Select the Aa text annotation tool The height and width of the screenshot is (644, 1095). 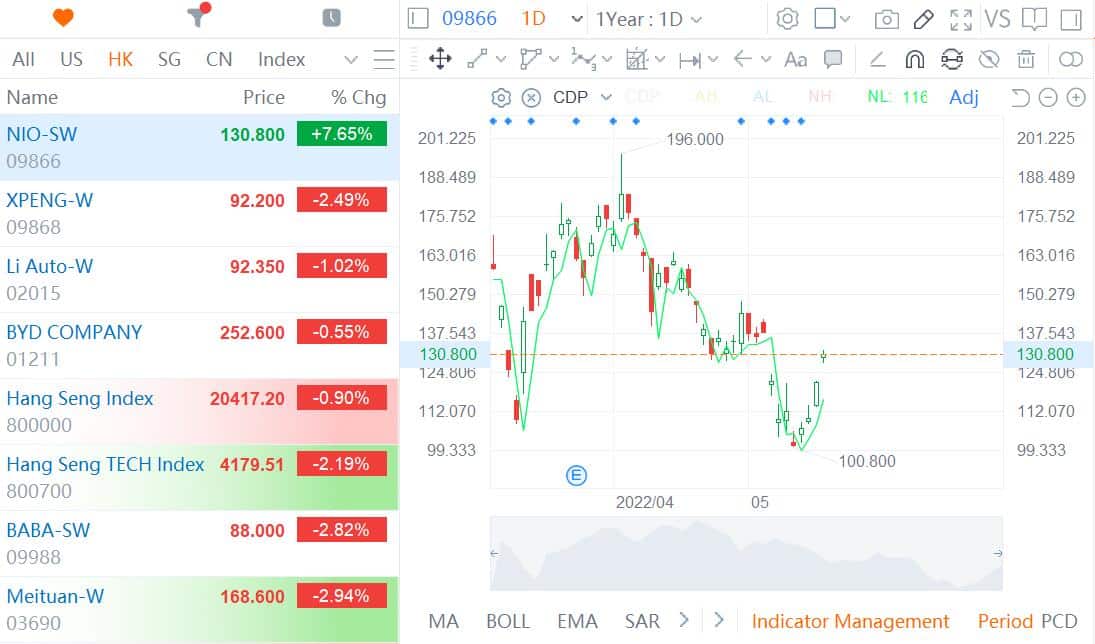(795, 59)
